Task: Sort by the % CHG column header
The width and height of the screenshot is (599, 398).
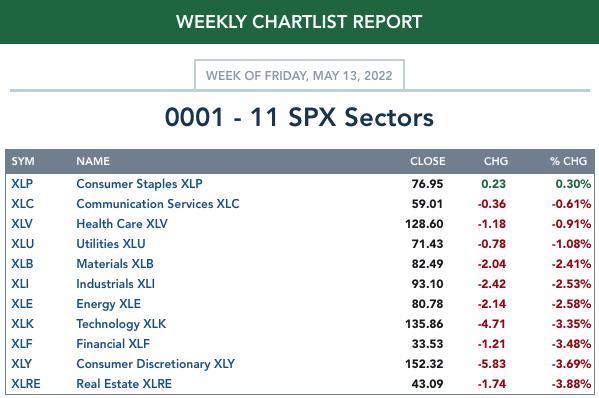Action: coord(568,161)
